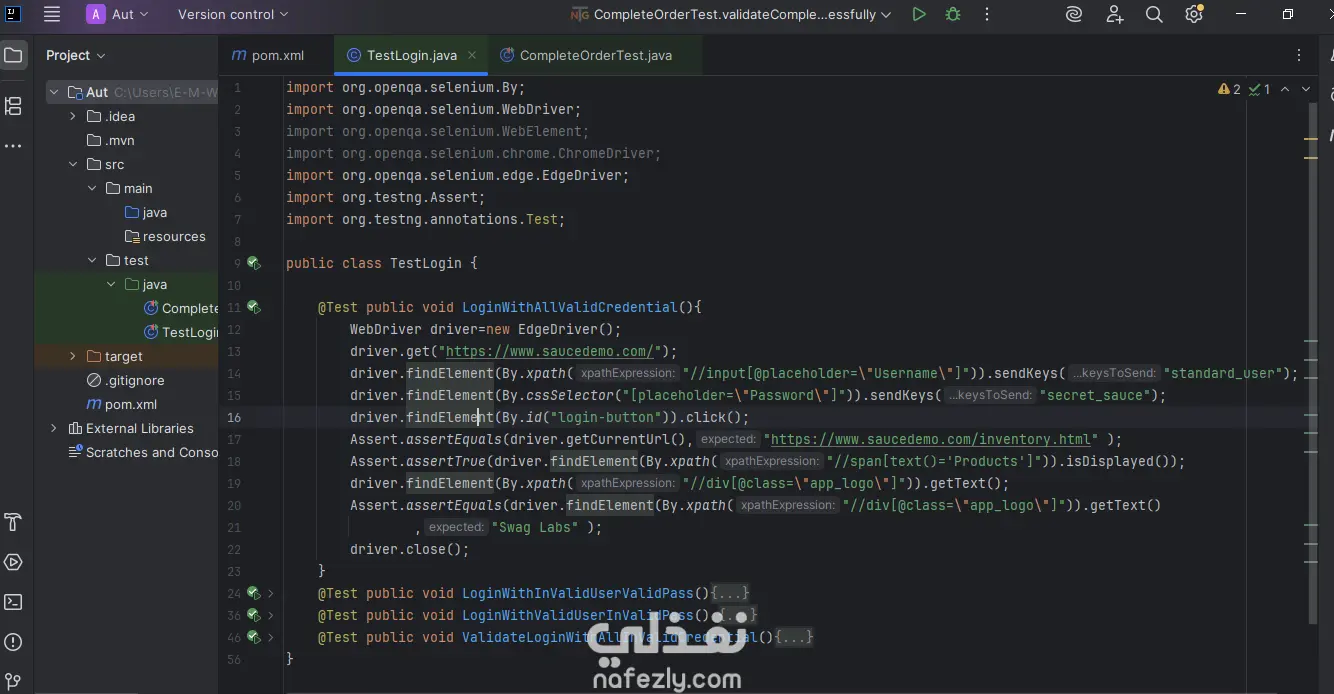Open the Build hammer tool window
The image size is (1334, 694).
[x=13, y=522]
